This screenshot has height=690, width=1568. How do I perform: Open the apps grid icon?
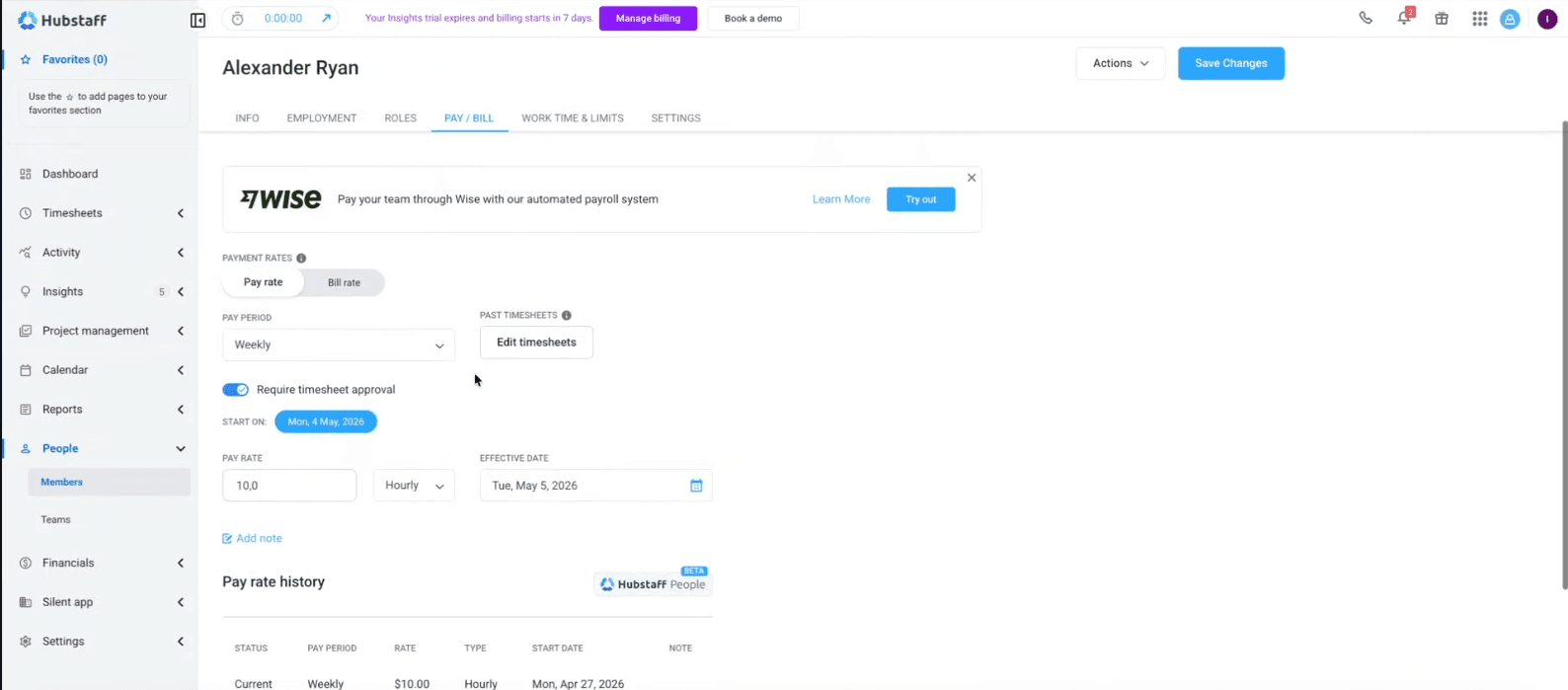tap(1479, 19)
